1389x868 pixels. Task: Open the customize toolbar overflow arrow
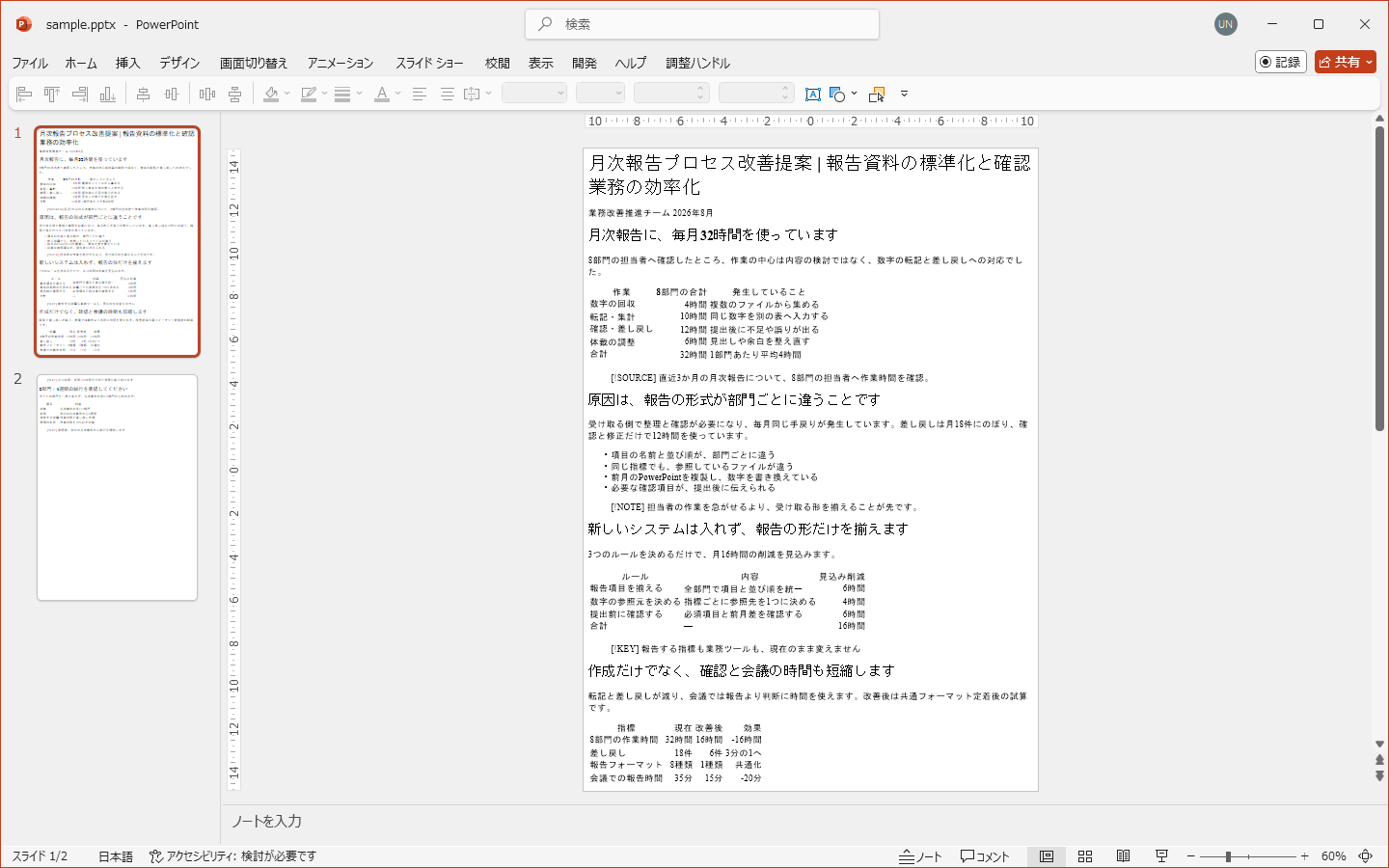click(904, 94)
